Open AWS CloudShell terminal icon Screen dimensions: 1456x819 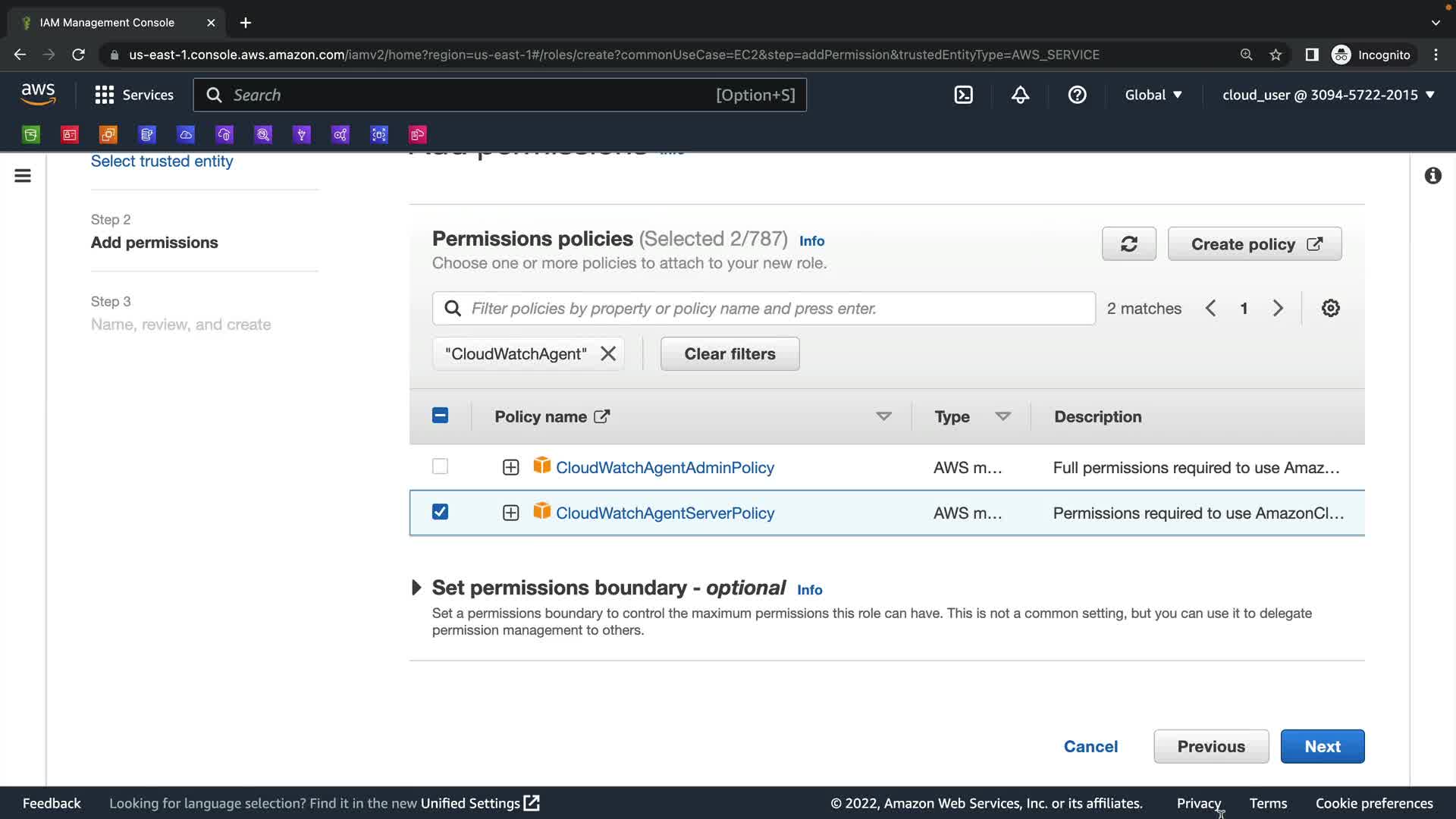pyautogui.click(x=963, y=95)
